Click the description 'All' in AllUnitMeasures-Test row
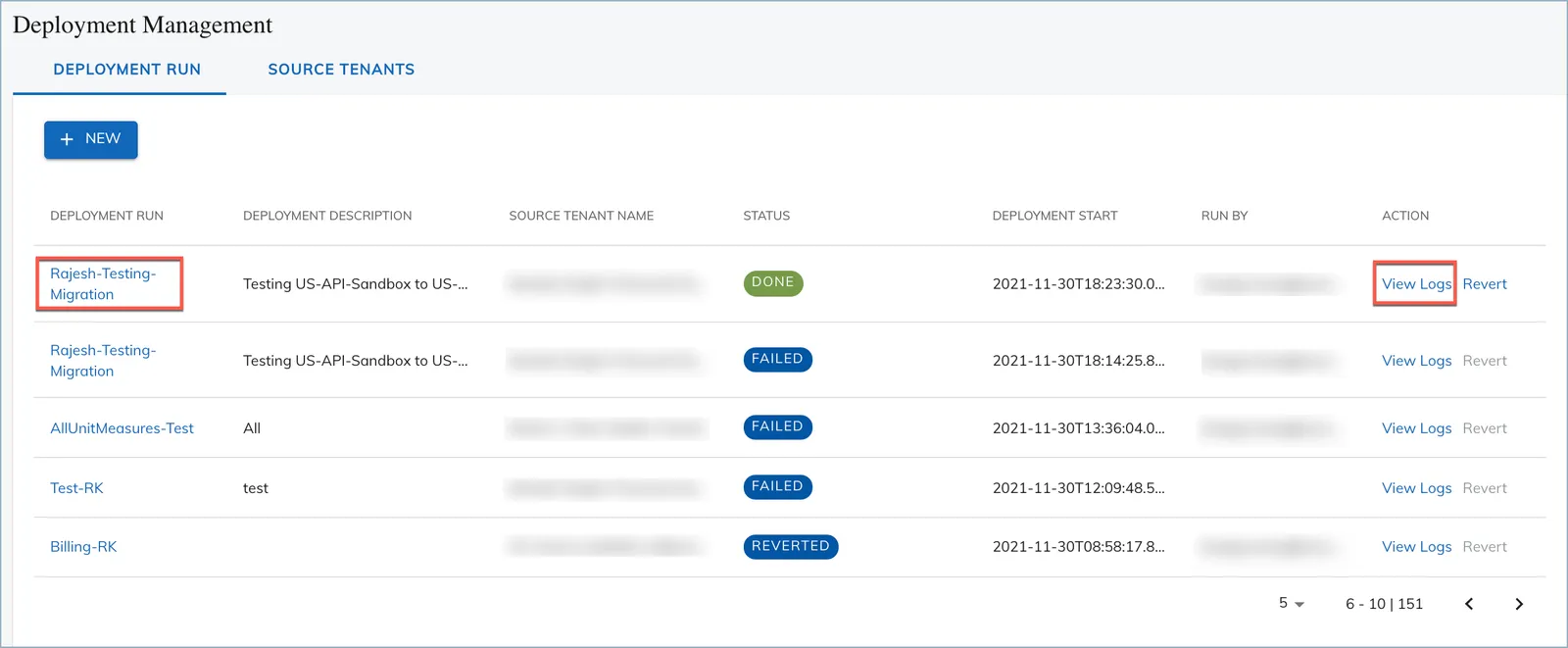Image resolution: width=1568 pixels, height=648 pixels. click(252, 428)
